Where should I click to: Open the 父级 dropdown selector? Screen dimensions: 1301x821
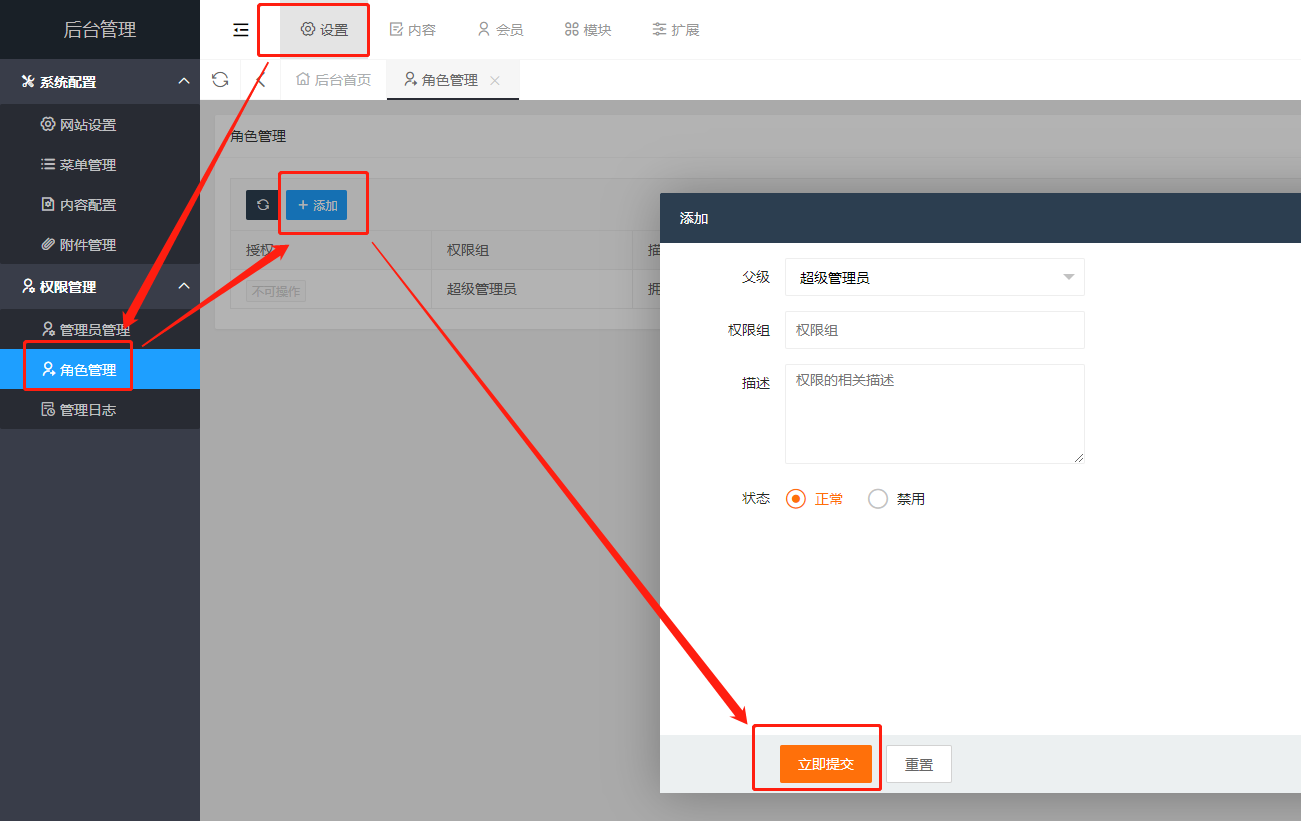934,277
